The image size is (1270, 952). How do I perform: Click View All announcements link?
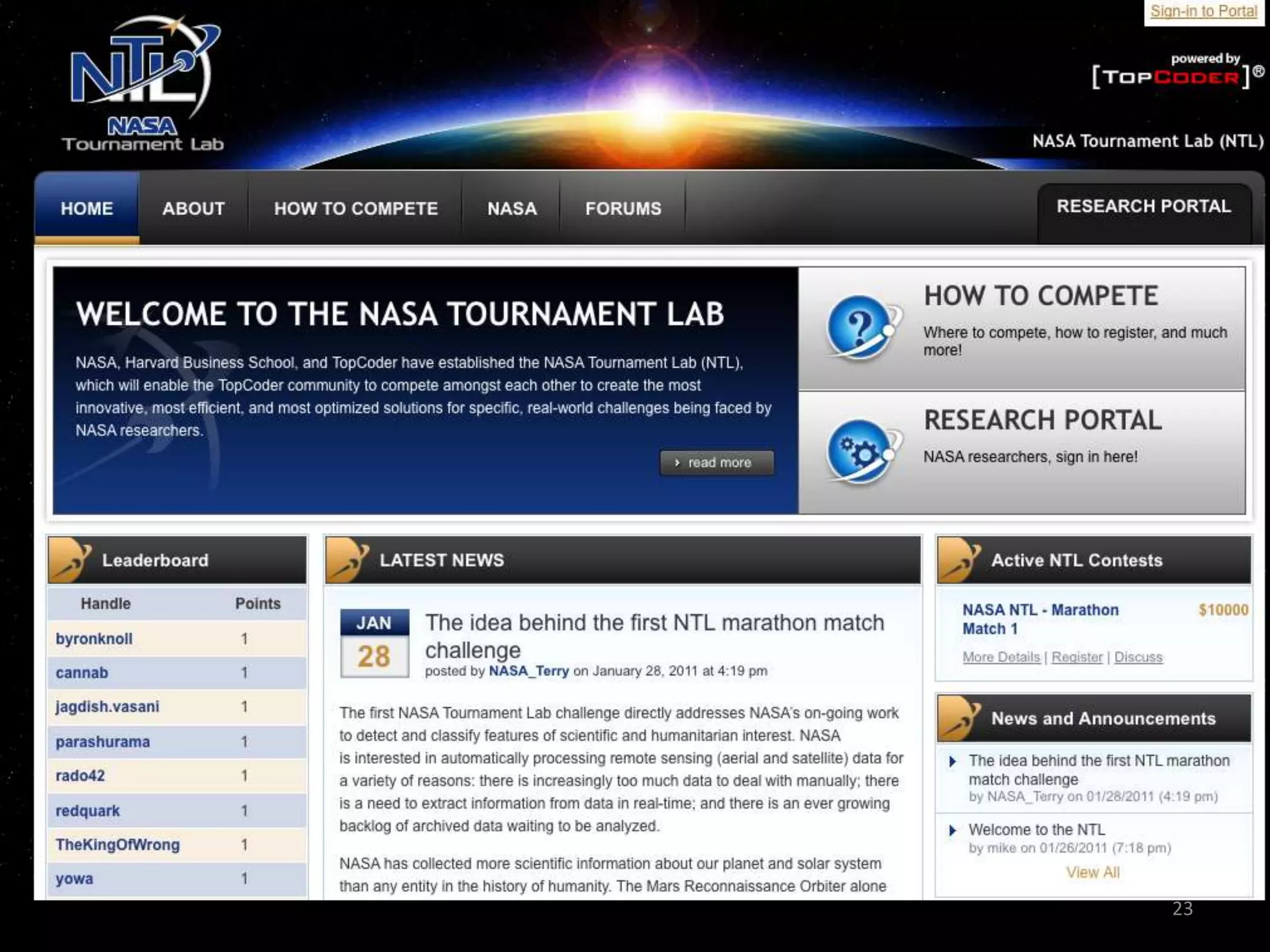[1093, 872]
